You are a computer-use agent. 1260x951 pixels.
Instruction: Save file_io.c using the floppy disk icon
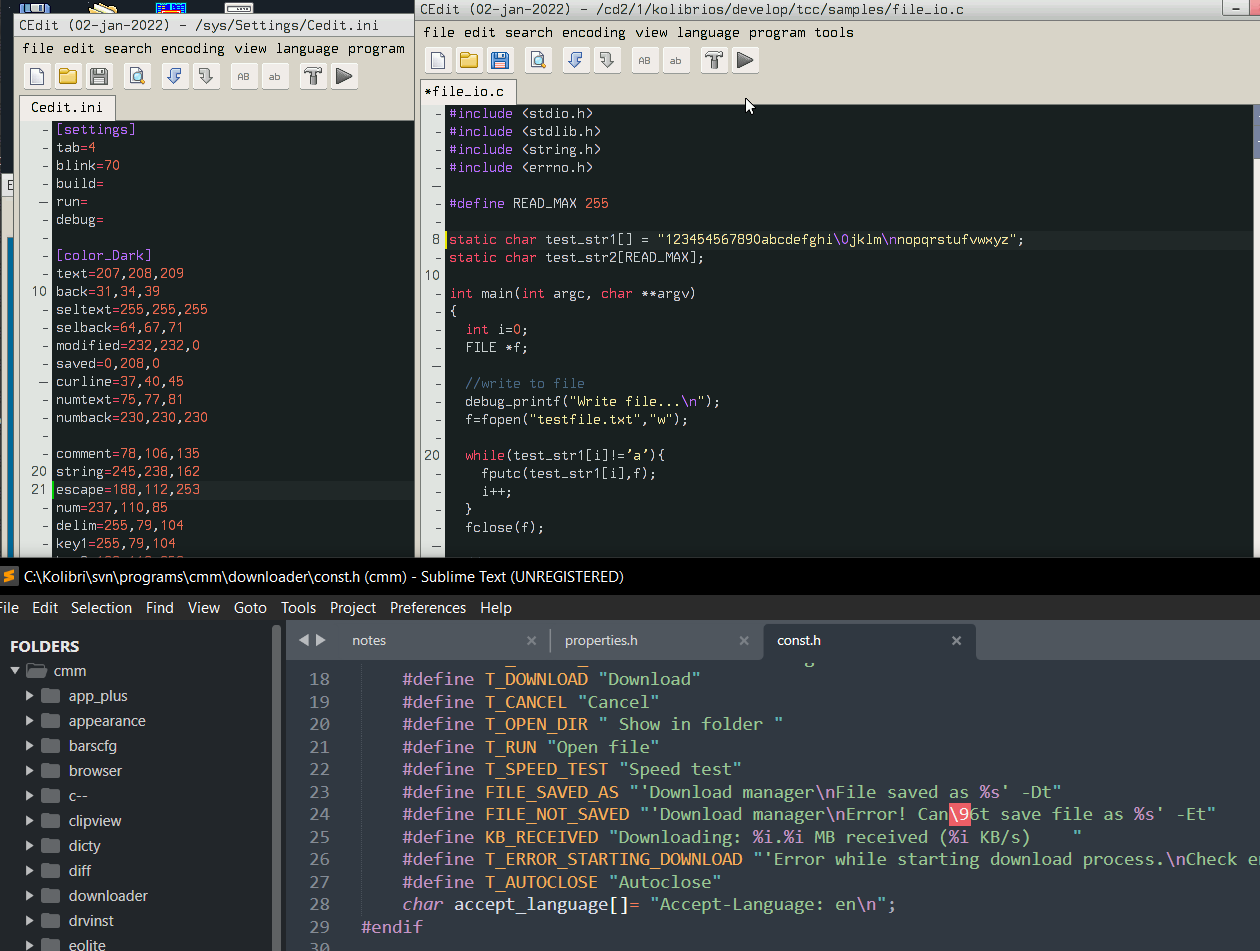[x=499, y=61]
